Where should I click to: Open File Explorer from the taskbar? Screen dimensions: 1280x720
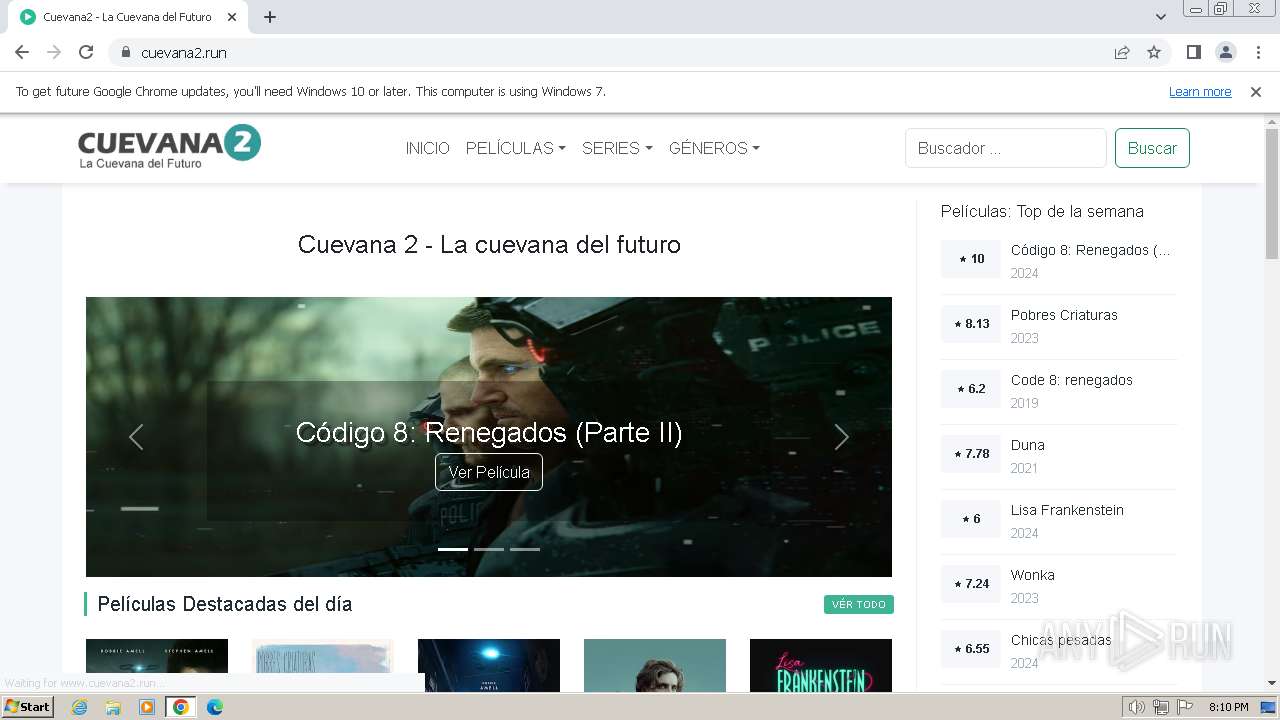pyautogui.click(x=113, y=707)
